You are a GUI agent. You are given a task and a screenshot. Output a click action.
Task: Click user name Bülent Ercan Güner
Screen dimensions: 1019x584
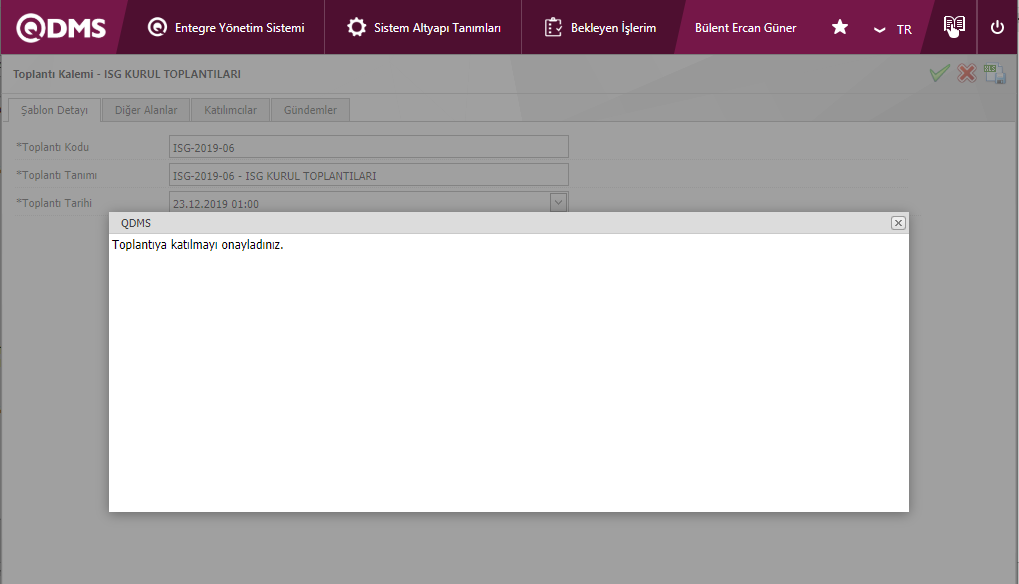tap(745, 28)
